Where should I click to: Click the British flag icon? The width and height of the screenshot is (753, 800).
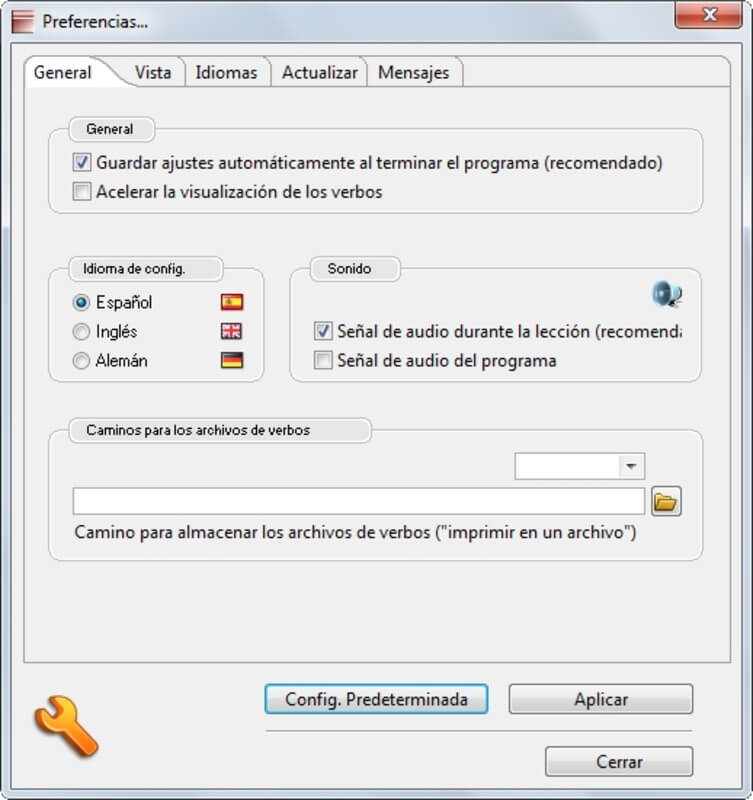pos(232,332)
